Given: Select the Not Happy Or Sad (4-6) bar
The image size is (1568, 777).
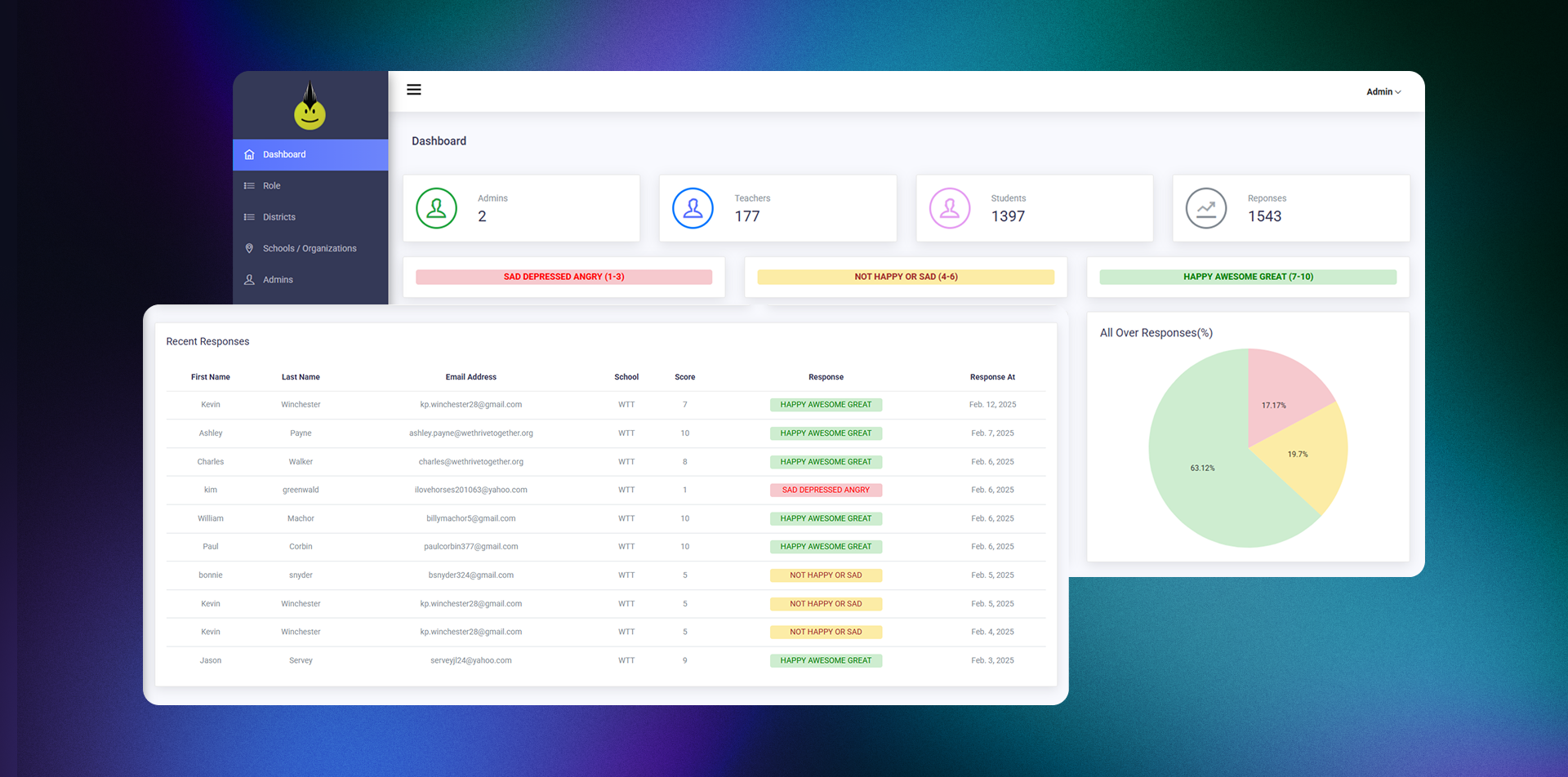Looking at the screenshot, I should (906, 277).
